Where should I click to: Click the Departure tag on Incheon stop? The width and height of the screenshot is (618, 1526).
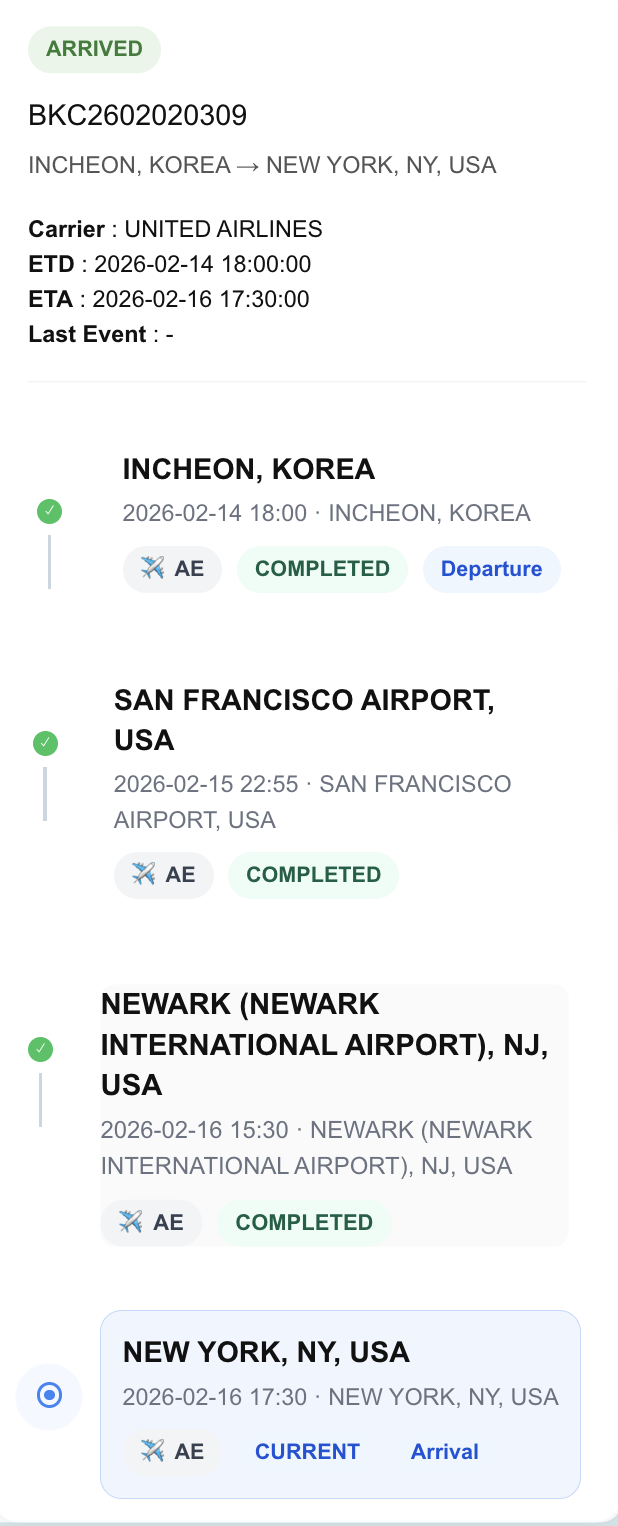coord(492,569)
